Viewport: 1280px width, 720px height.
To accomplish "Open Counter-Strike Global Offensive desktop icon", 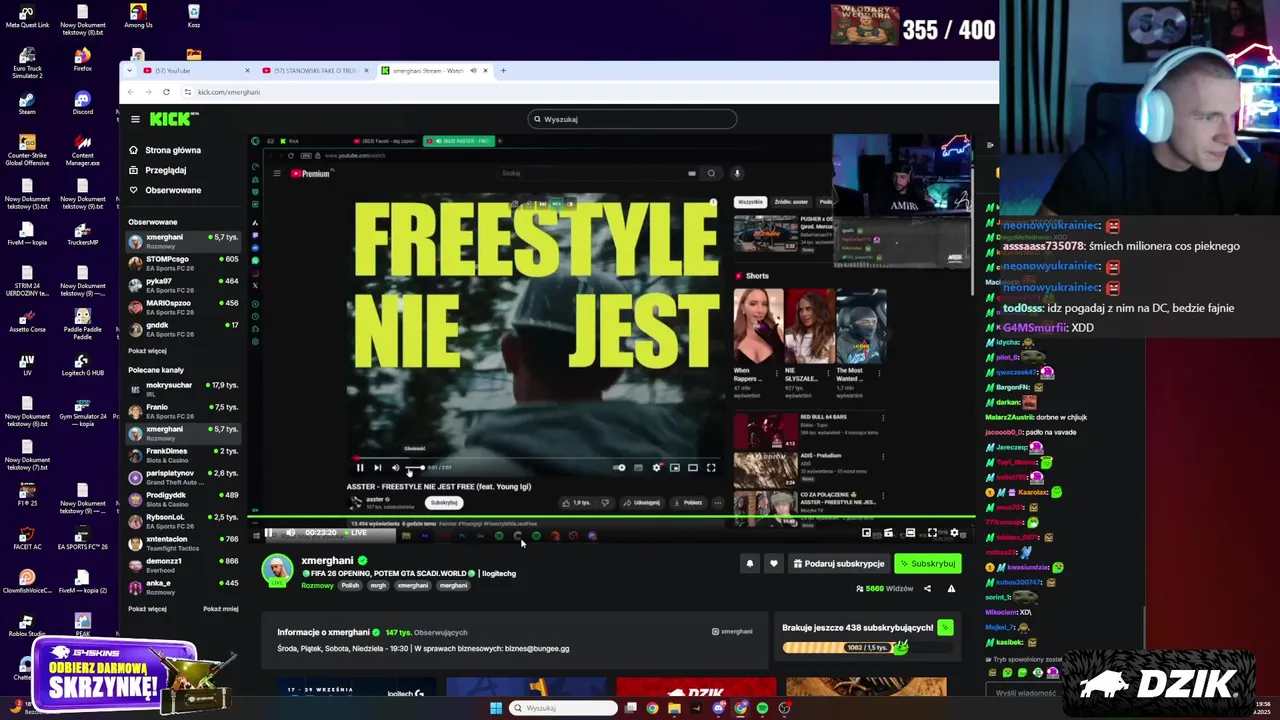I will pos(27,150).
